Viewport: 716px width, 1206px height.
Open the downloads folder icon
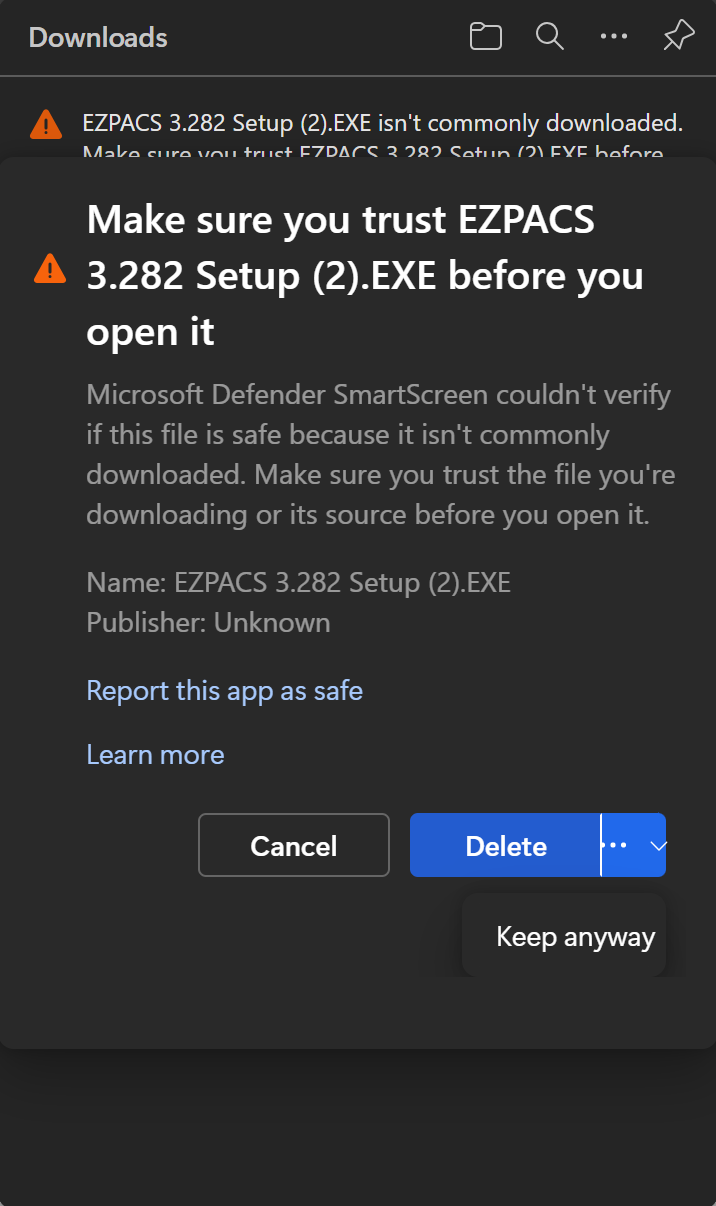(485, 37)
